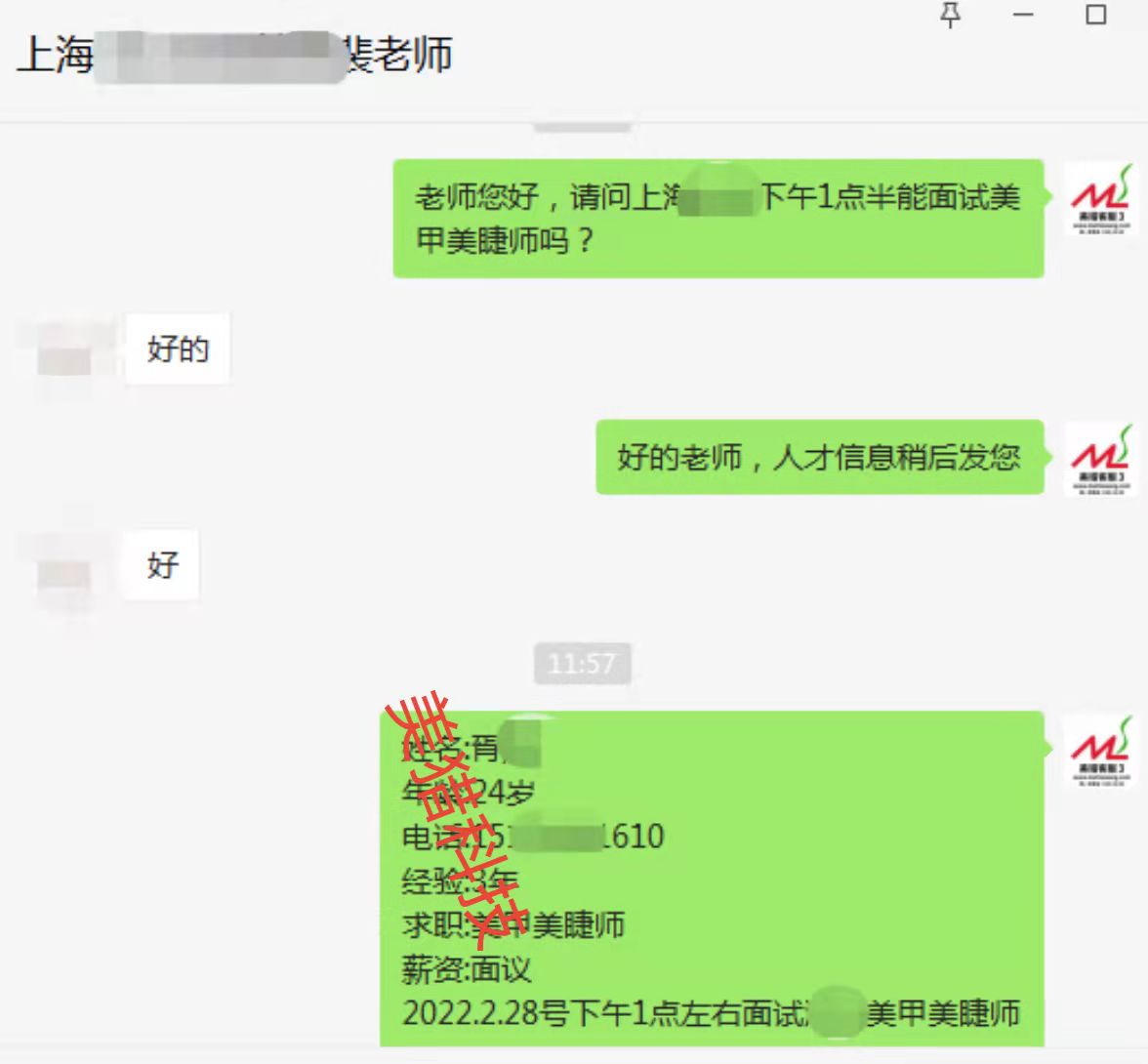1148x1064 pixels.
Task: Click message asking about 下午1点半 interview
Action: click(717, 219)
